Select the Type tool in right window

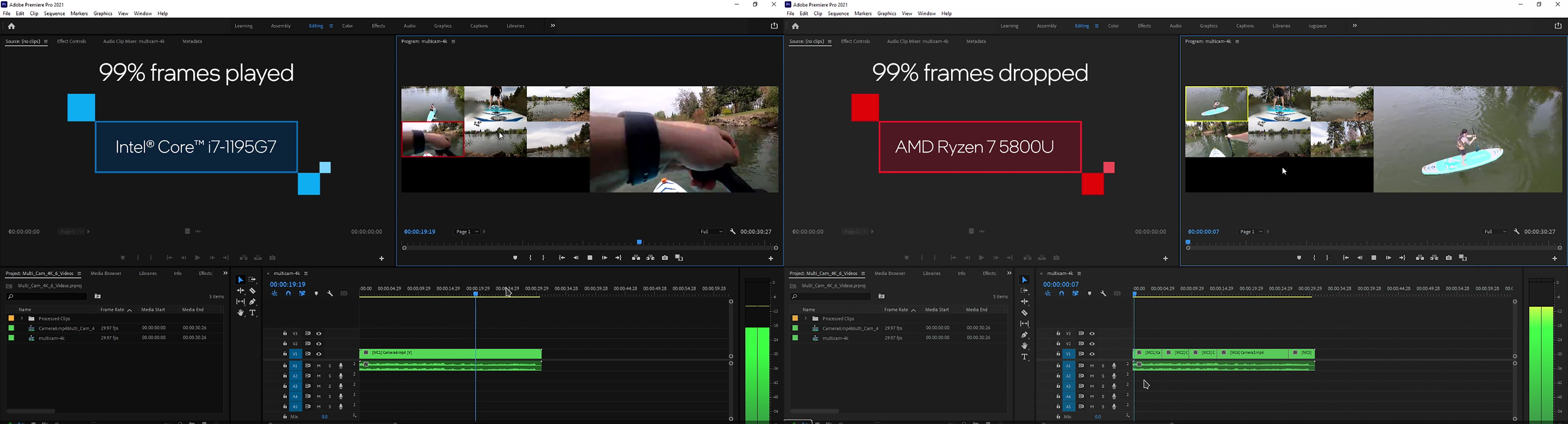(x=1025, y=357)
